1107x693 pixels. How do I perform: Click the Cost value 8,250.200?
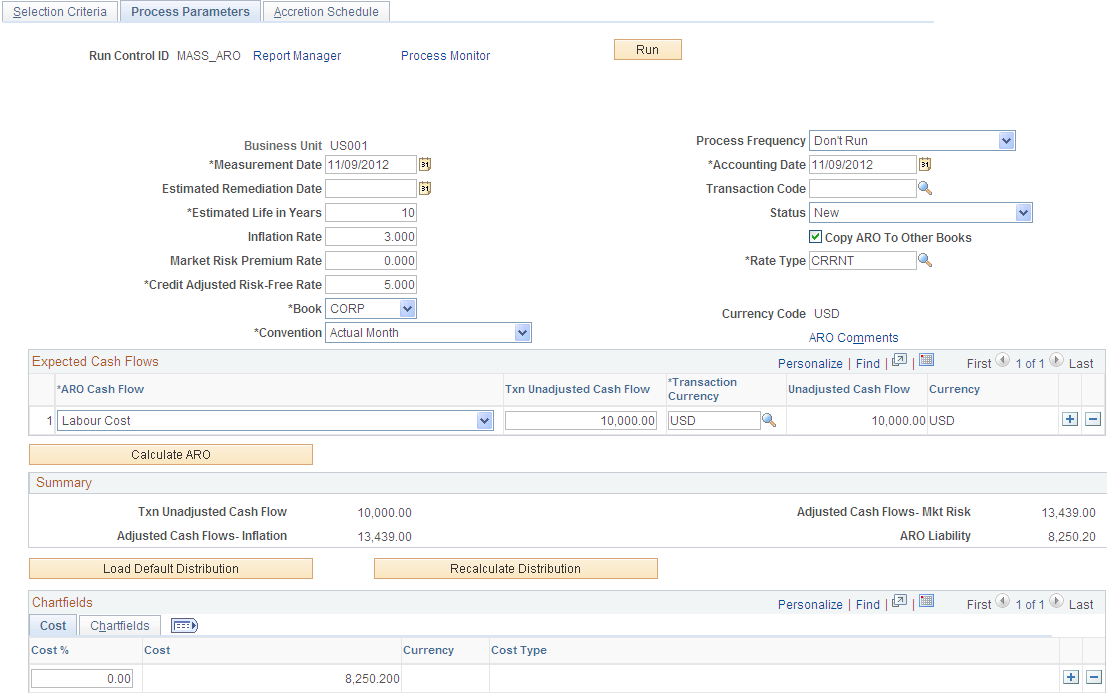(x=372, y=679)
